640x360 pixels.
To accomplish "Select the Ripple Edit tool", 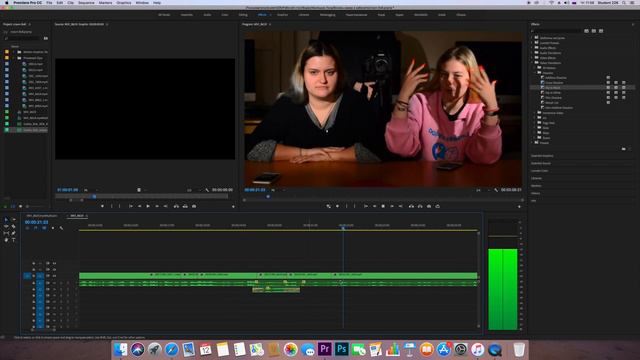I will pyautogui.click(x=6, y=226).
